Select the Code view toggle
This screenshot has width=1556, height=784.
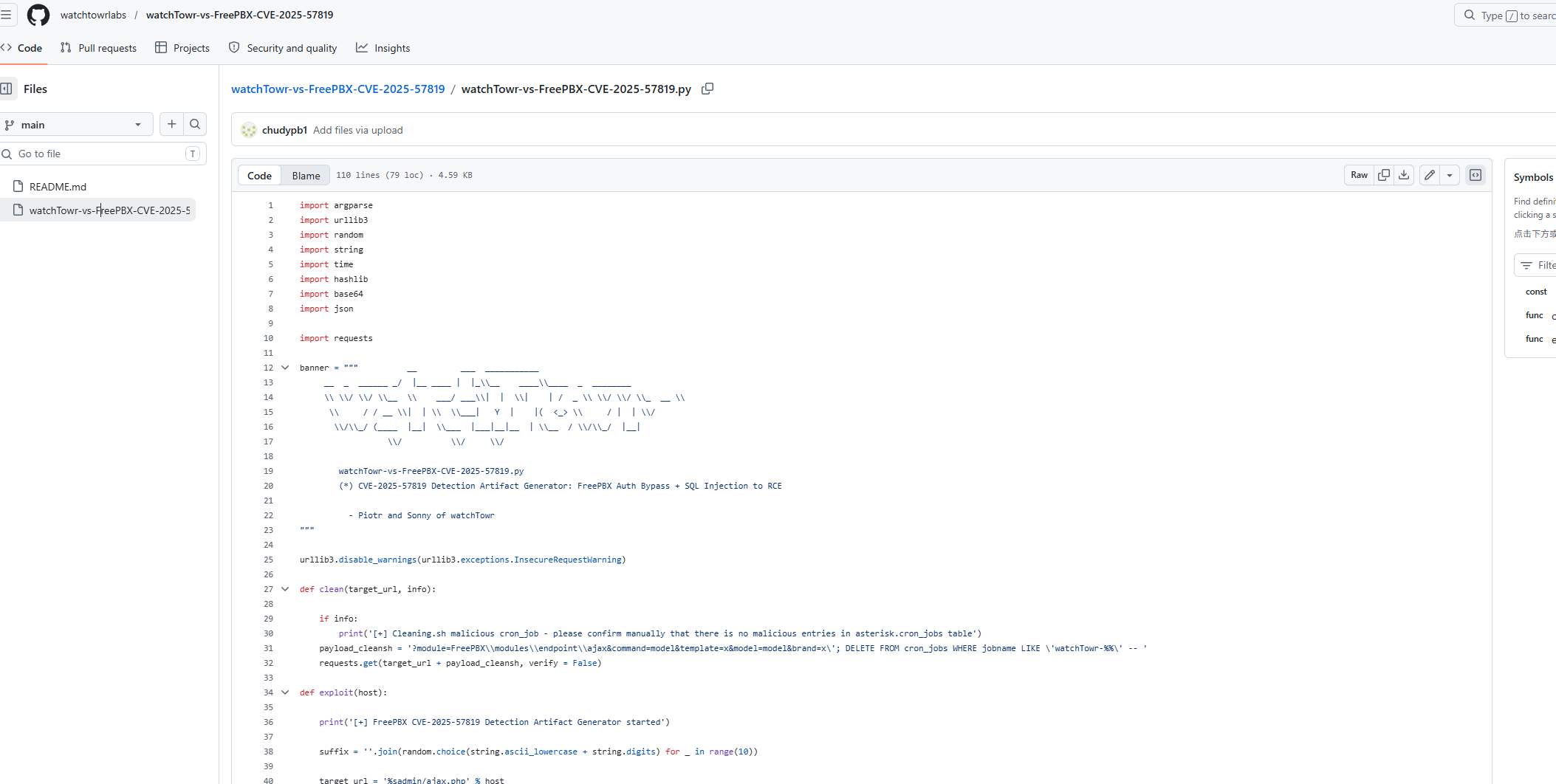[259, 176]
